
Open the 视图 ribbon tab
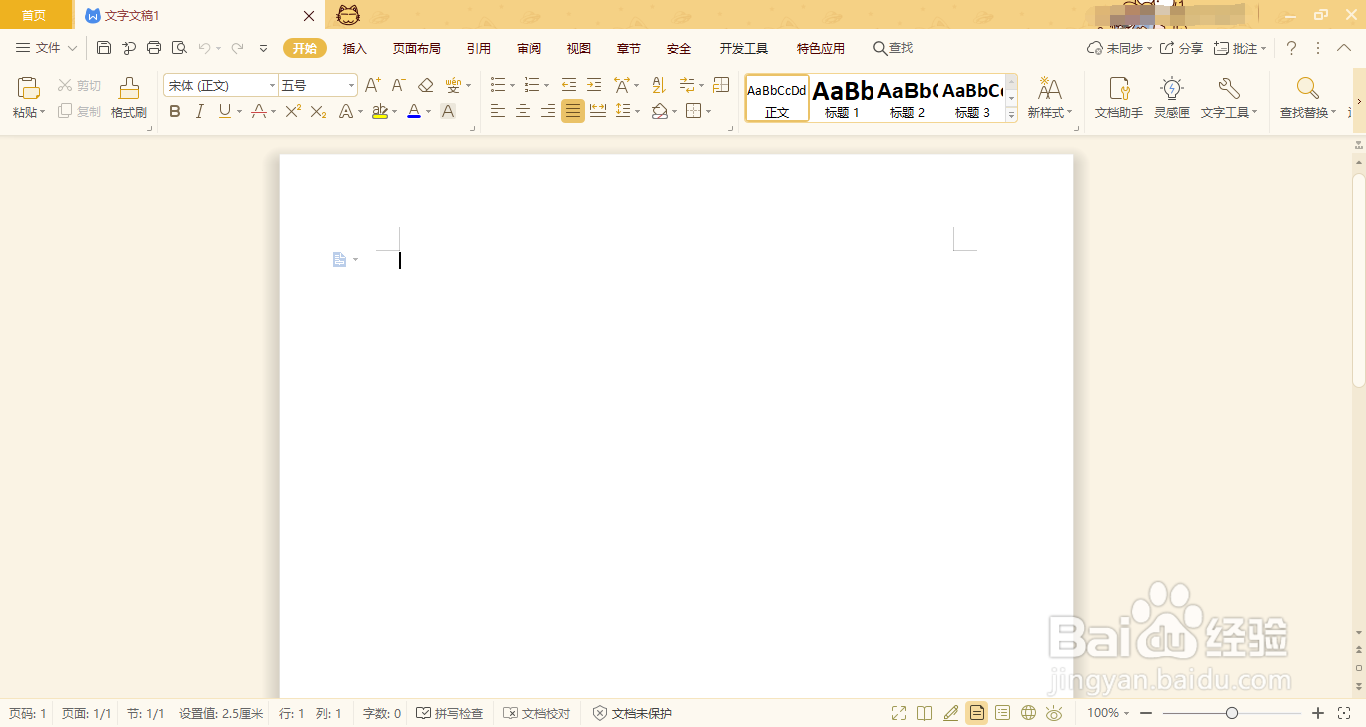579,48
